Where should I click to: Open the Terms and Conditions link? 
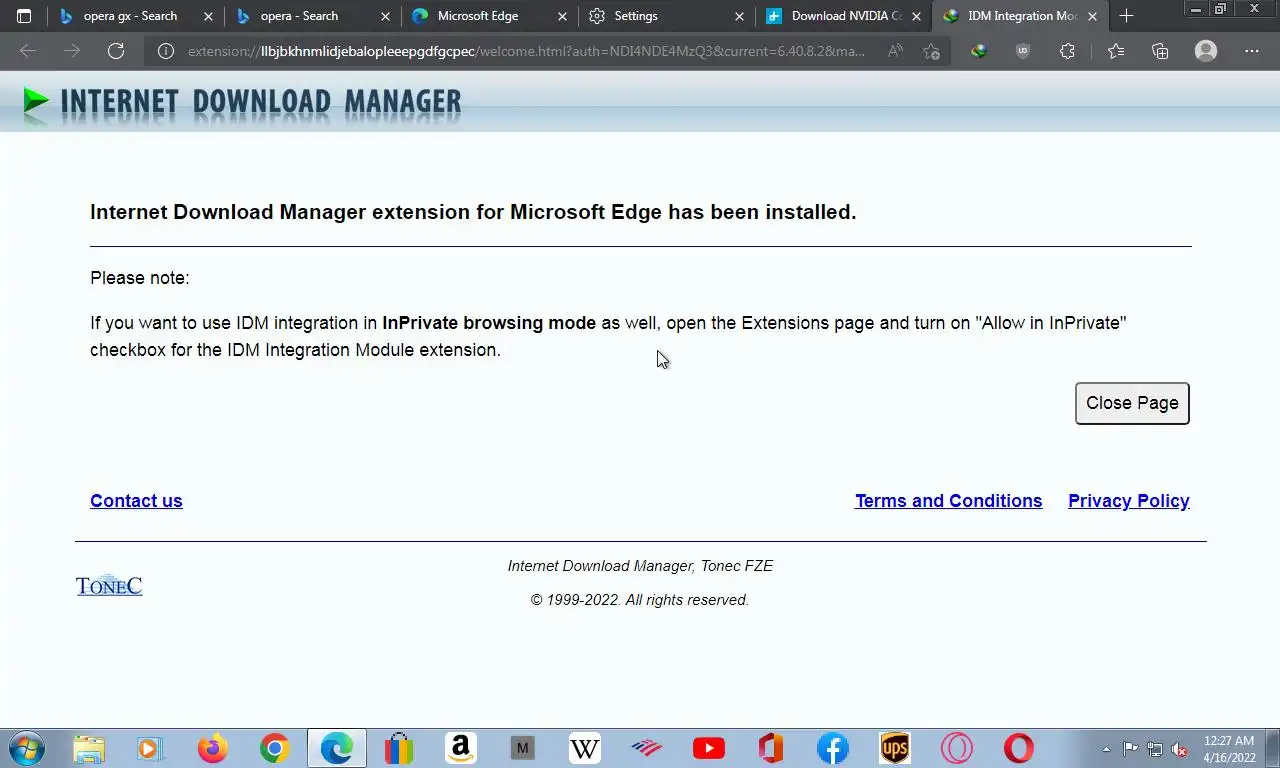pos(948,501)
